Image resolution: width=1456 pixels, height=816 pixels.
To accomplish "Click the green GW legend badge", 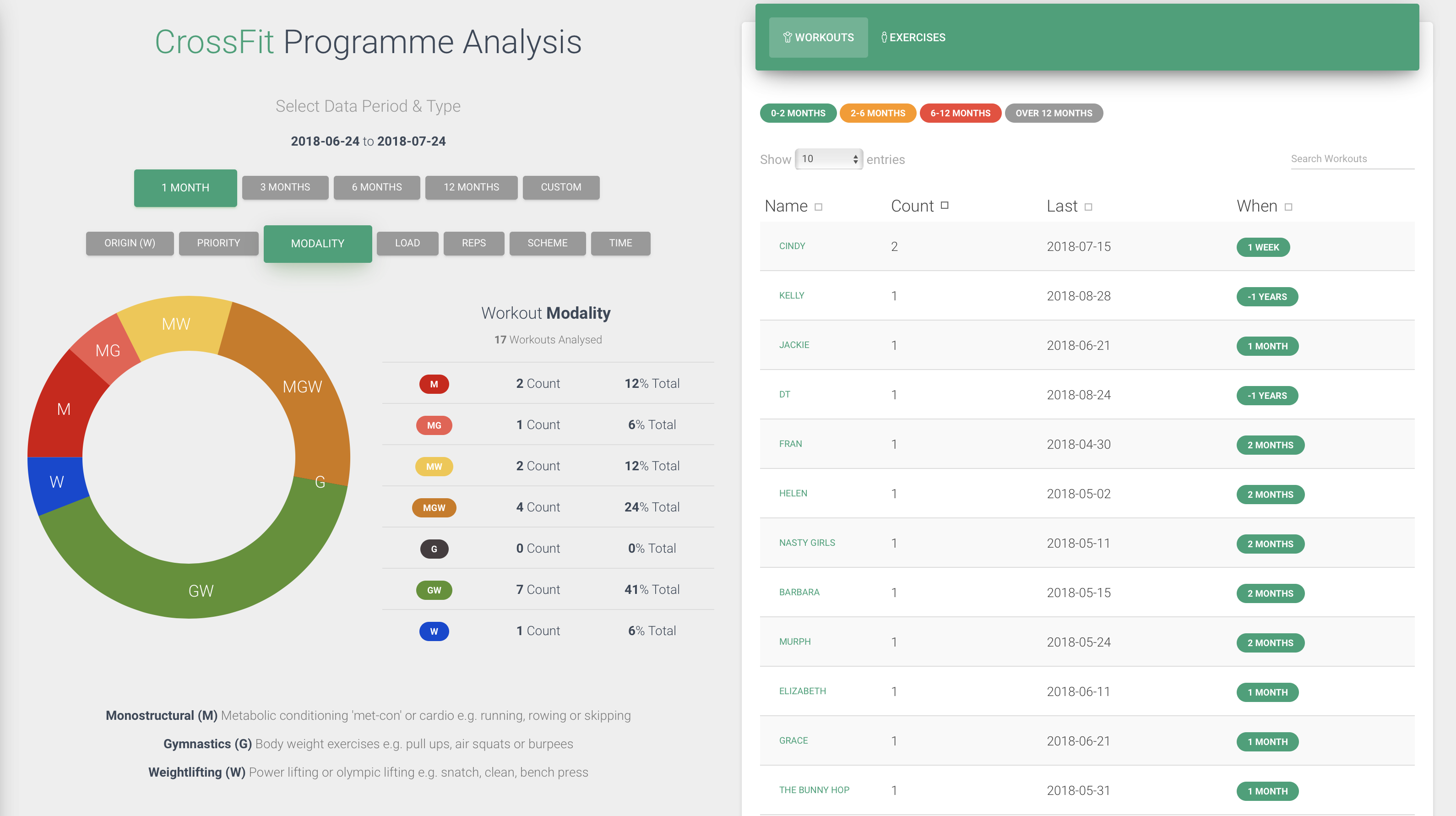I will [434, 591].
